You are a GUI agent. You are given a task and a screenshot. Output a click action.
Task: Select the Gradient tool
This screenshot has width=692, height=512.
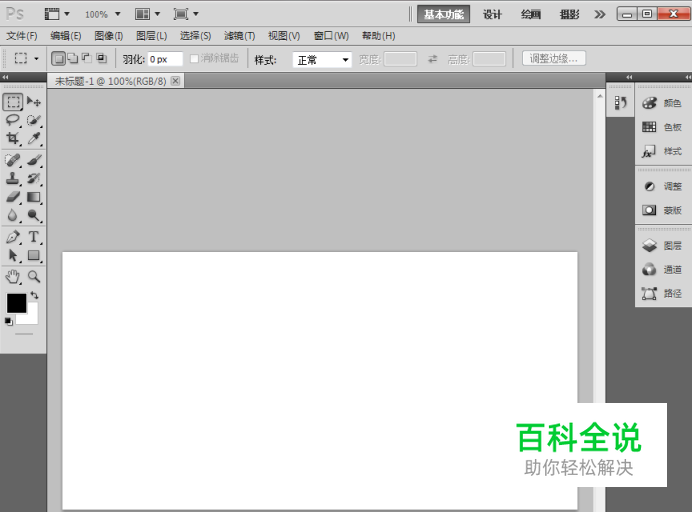pos(34,197)
